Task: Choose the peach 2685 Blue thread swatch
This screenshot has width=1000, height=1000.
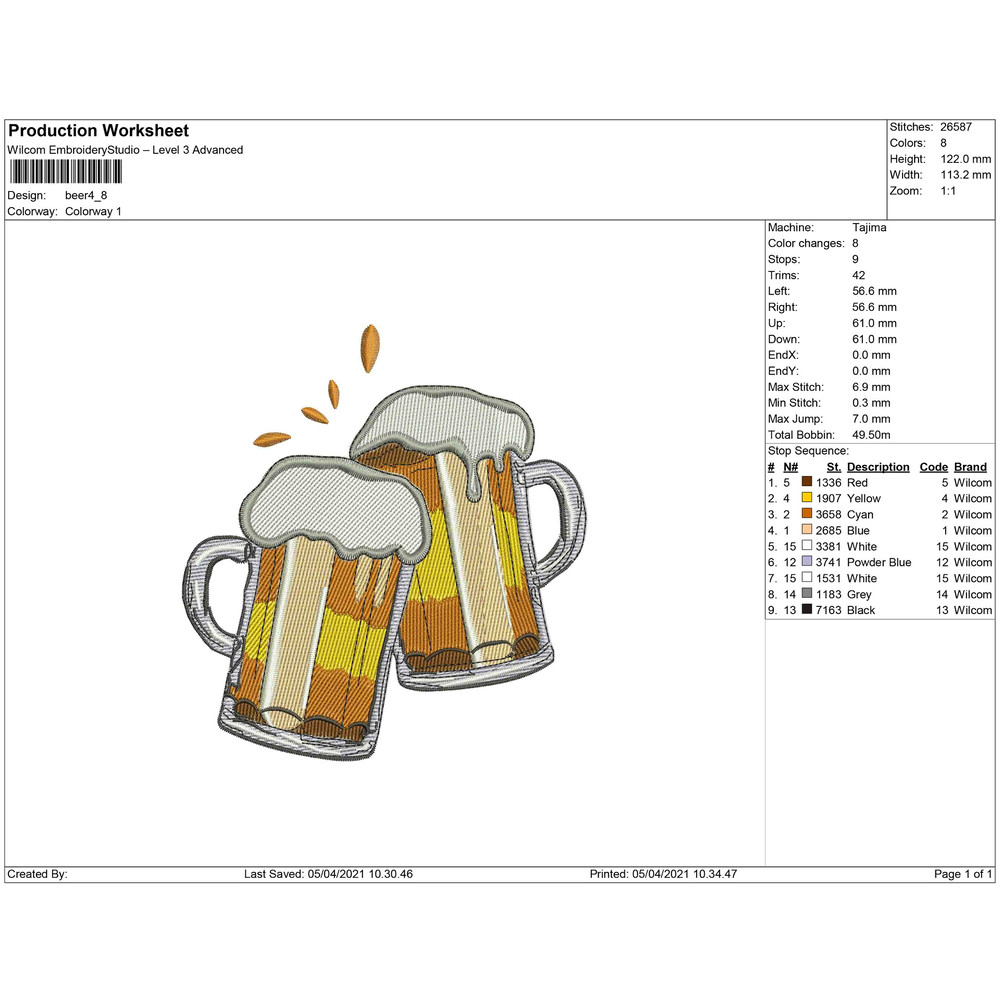Action: [x=806, y=531]
